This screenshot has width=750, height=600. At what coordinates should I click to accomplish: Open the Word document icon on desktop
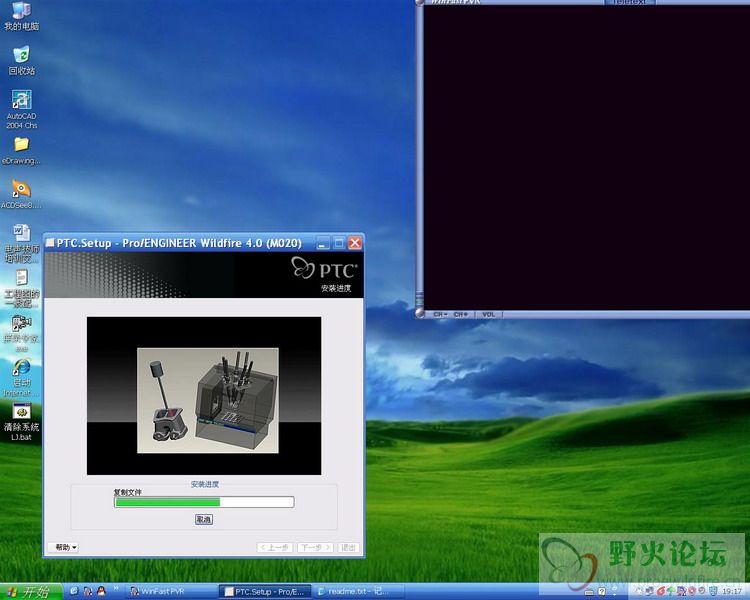coord(22,244)
